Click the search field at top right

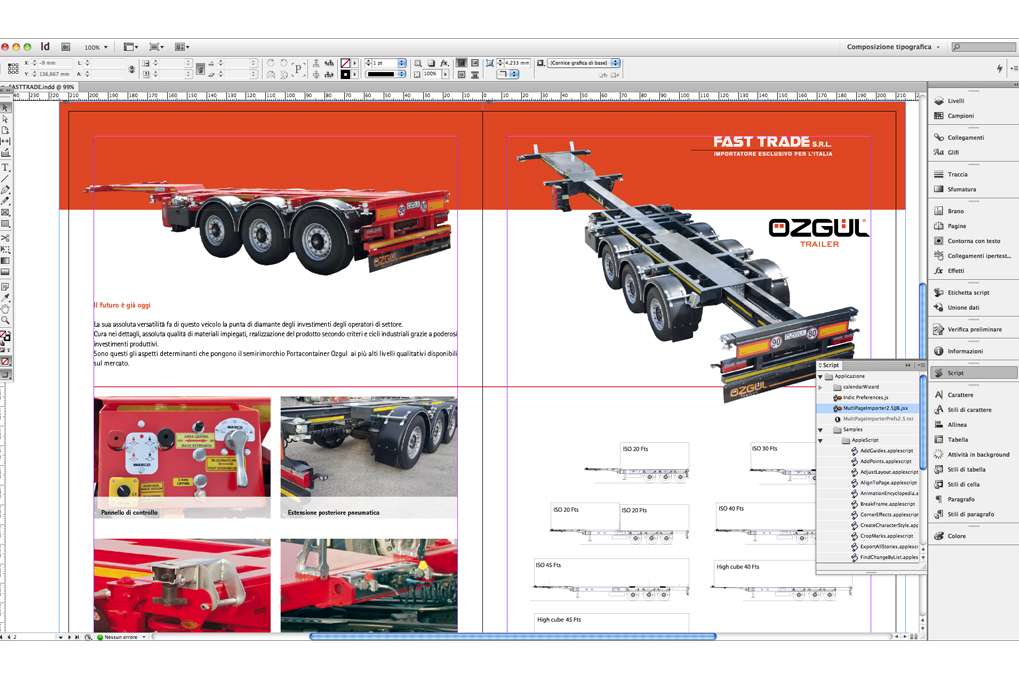[984, 47]
